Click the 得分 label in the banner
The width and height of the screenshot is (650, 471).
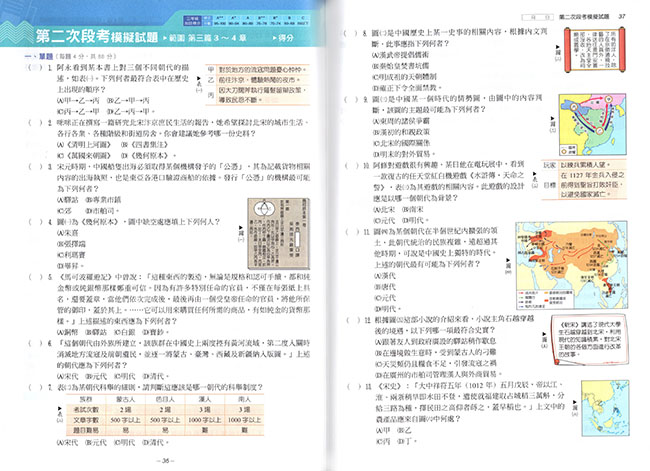[285, 38]
